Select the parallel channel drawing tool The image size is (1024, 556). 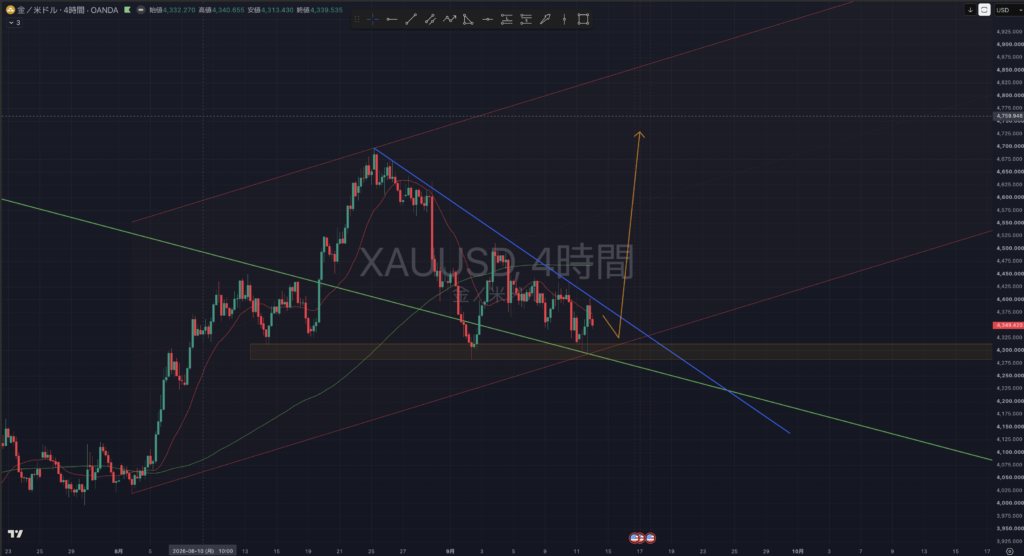pyautogui.click(x=430, y=20)
